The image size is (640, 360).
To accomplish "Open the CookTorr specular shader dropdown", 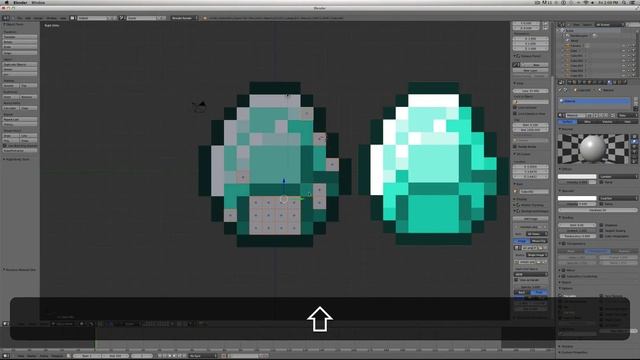I will [x=618, y=198].
